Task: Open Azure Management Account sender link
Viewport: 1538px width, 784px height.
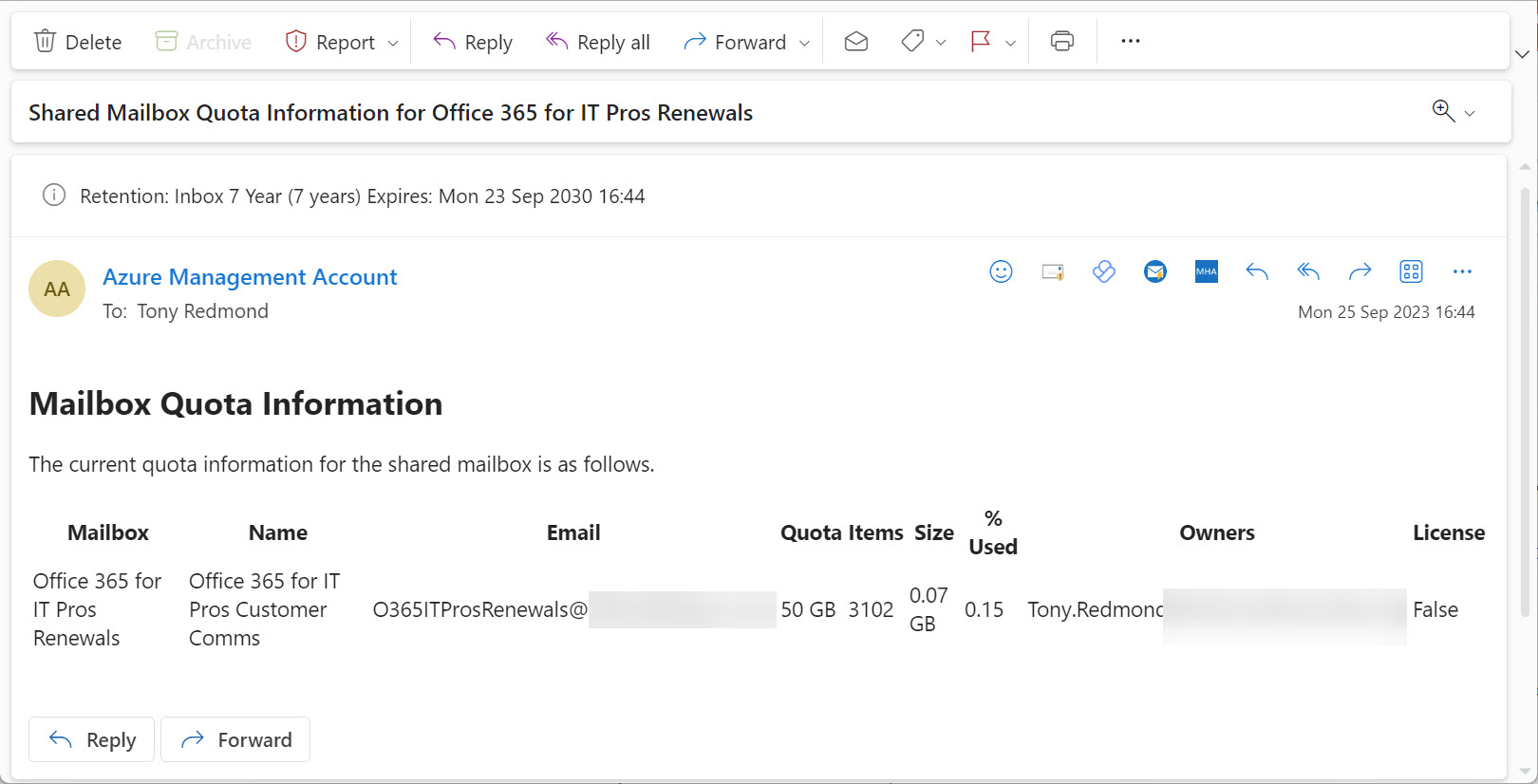Action: coord(250,277)
